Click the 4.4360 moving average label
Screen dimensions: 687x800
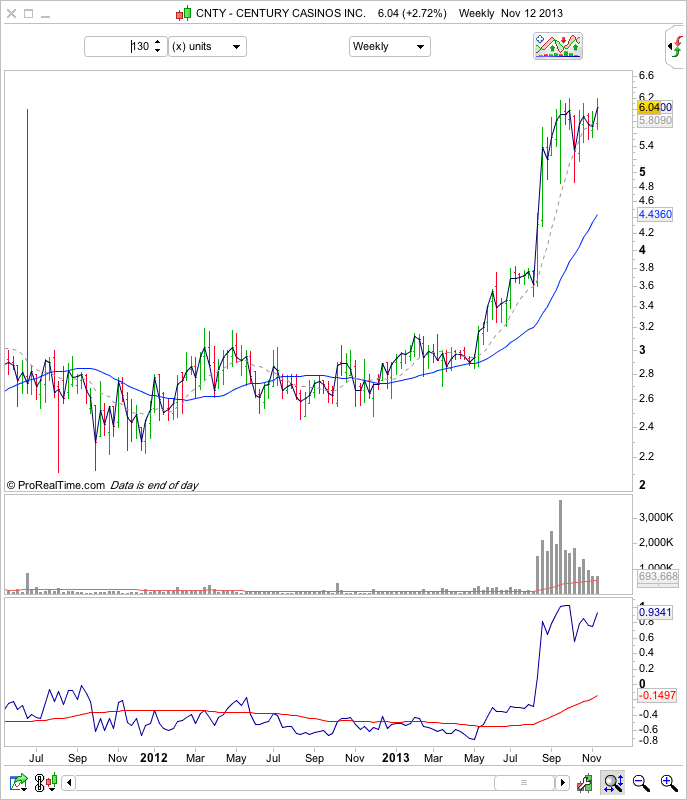(655, 214)
